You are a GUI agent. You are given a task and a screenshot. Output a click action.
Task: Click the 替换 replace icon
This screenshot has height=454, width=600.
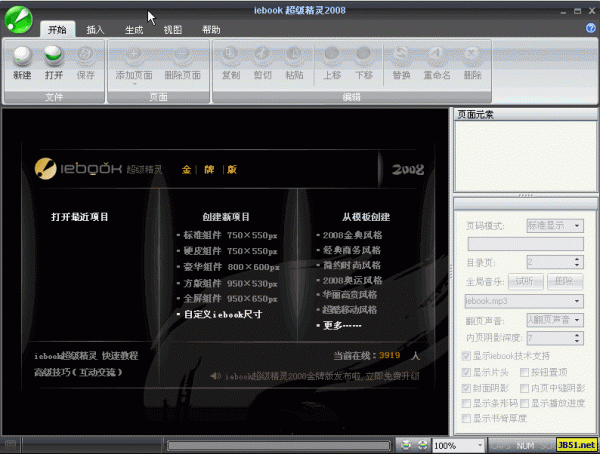401,56
